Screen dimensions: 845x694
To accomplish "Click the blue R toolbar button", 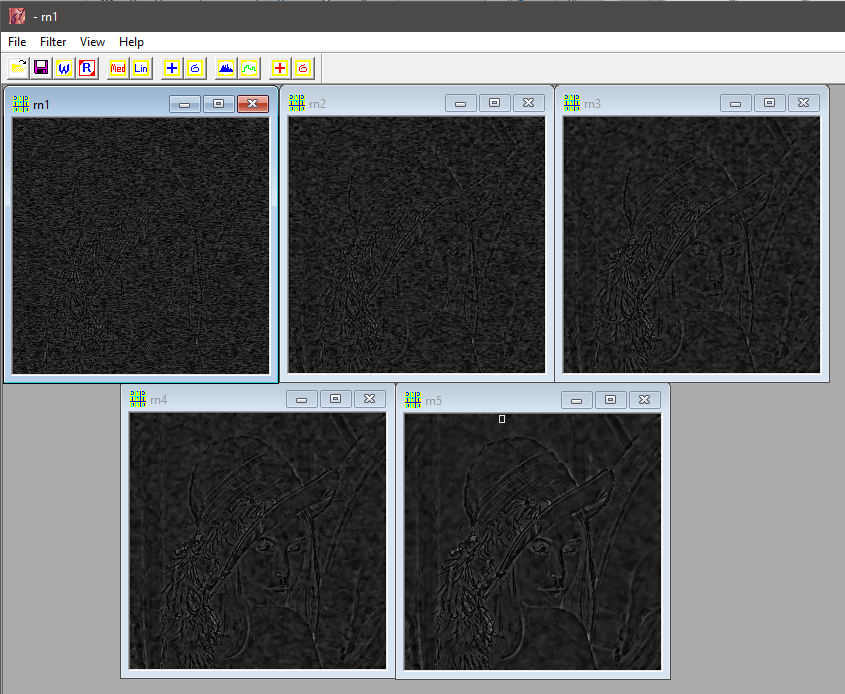I will [87, 68].
